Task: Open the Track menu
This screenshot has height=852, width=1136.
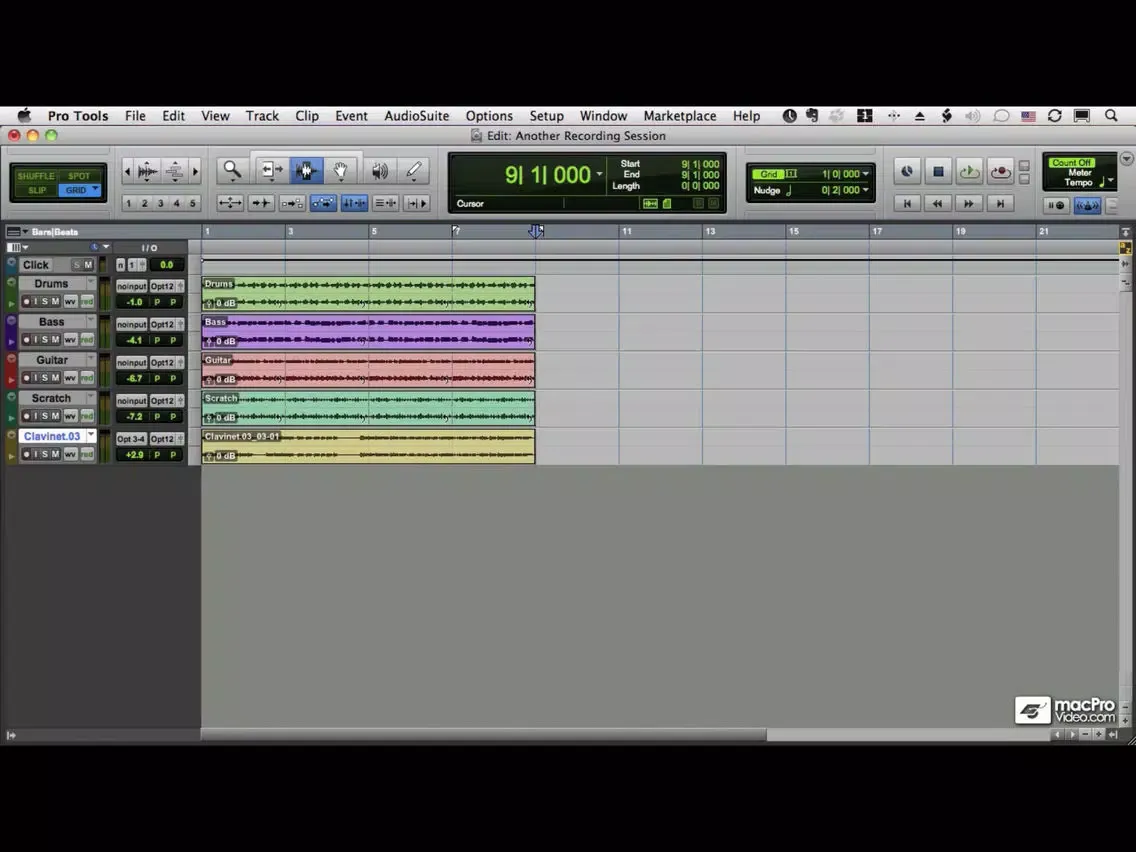Action: [x=262, y=116]
